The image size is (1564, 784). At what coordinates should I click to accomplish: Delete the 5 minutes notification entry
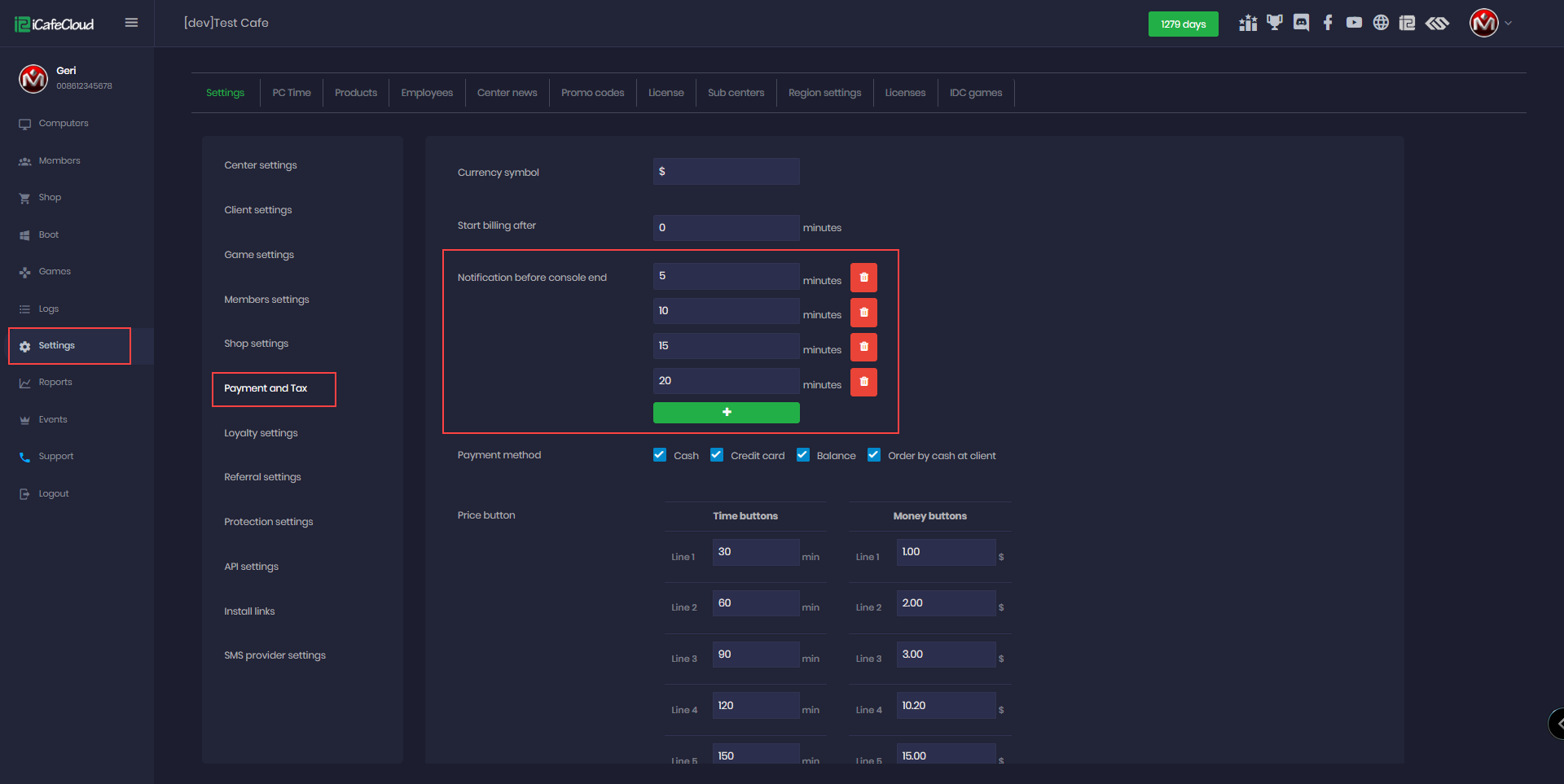tap(863, 277)
